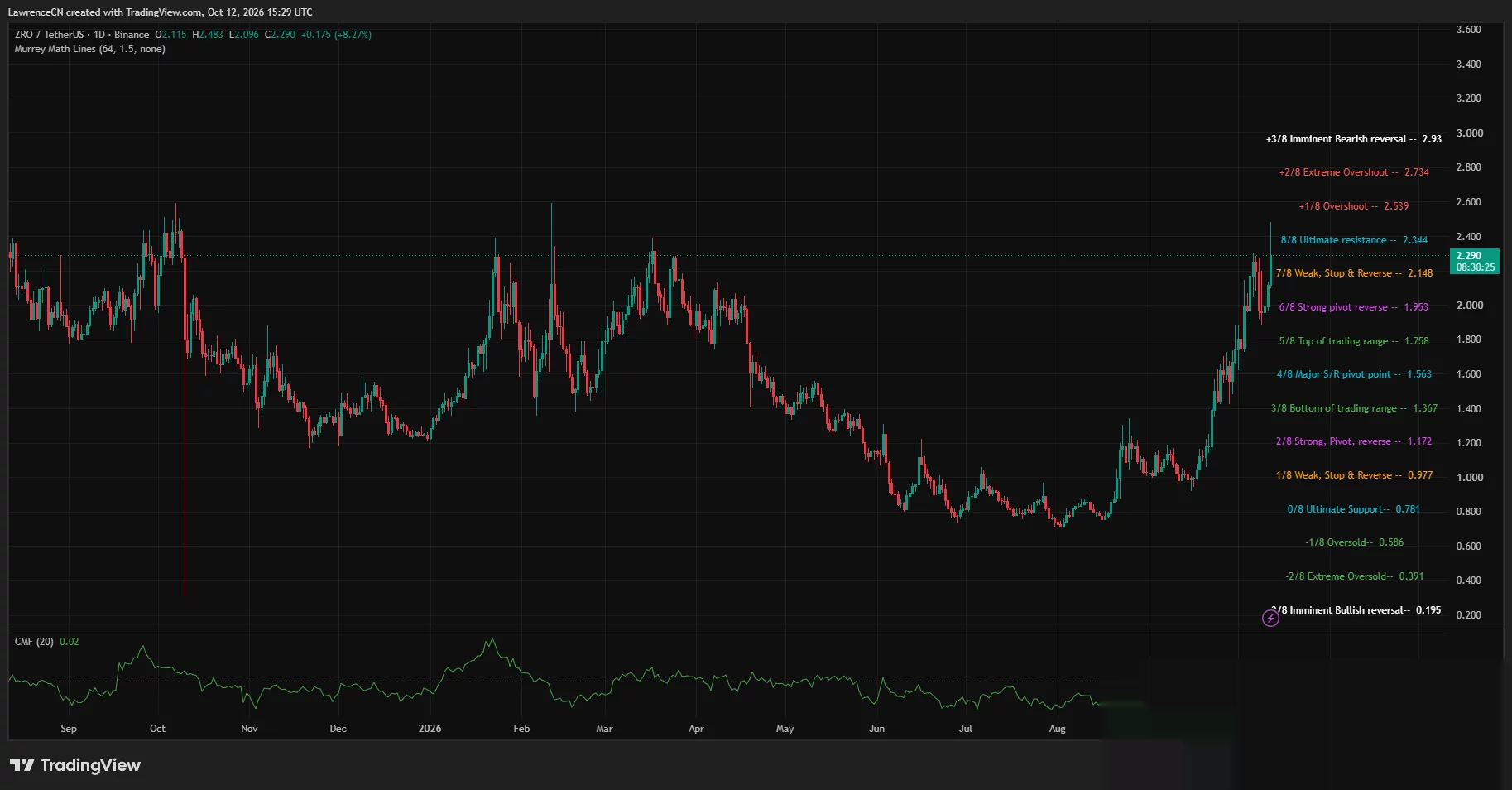Select the ZRO / TetherUS symbol title
Image resolution: width=1512 pixels, height=790 pixels.
click(50, 35)
